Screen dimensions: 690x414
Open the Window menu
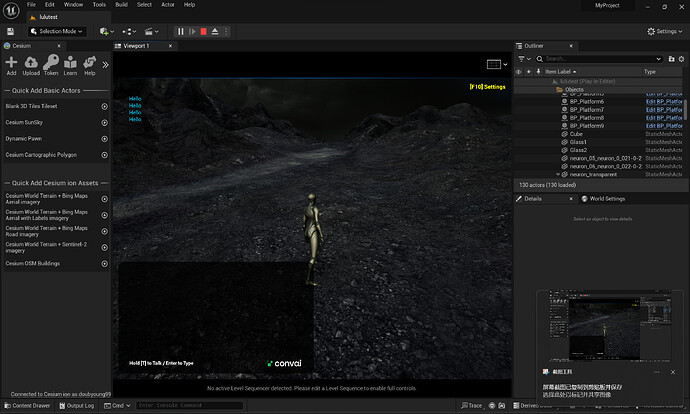click(x=73, y=5)
